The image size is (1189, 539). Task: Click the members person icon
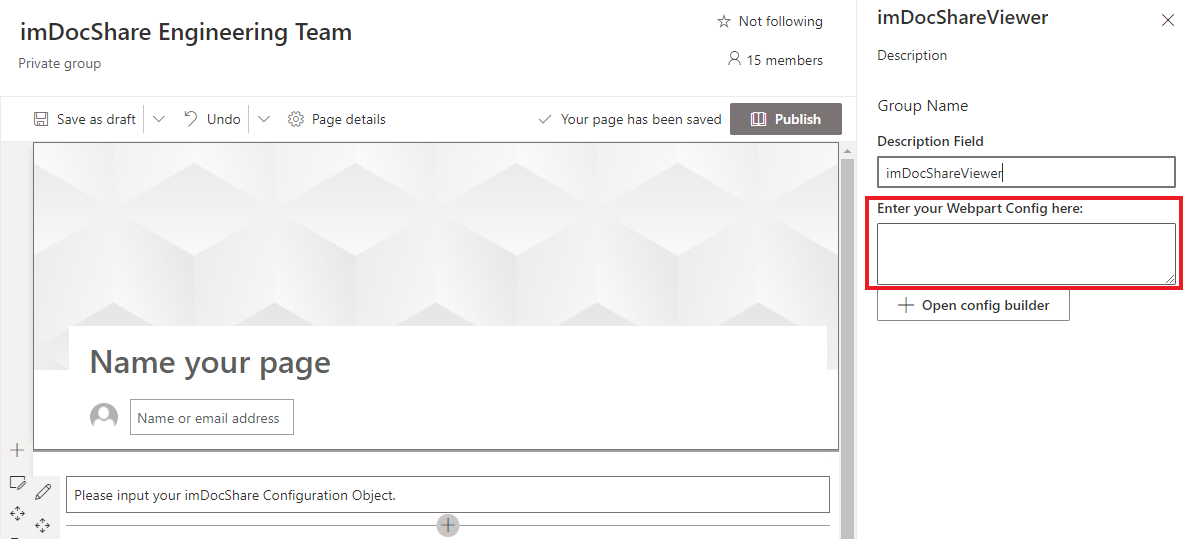click(x=734, y=58)
